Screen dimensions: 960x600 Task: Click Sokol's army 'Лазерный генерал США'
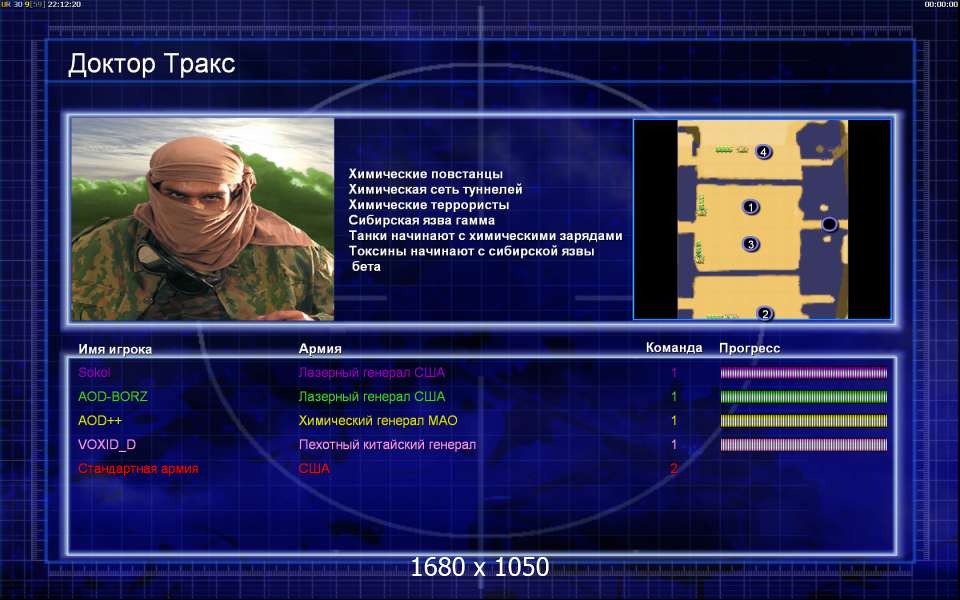pyautogui.click(x=372, y=372)
